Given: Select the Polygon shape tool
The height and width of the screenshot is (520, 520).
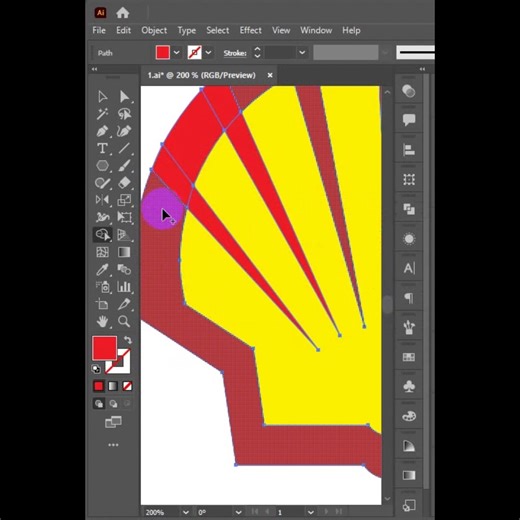Looking at the screenshot, I should point(103,166).
